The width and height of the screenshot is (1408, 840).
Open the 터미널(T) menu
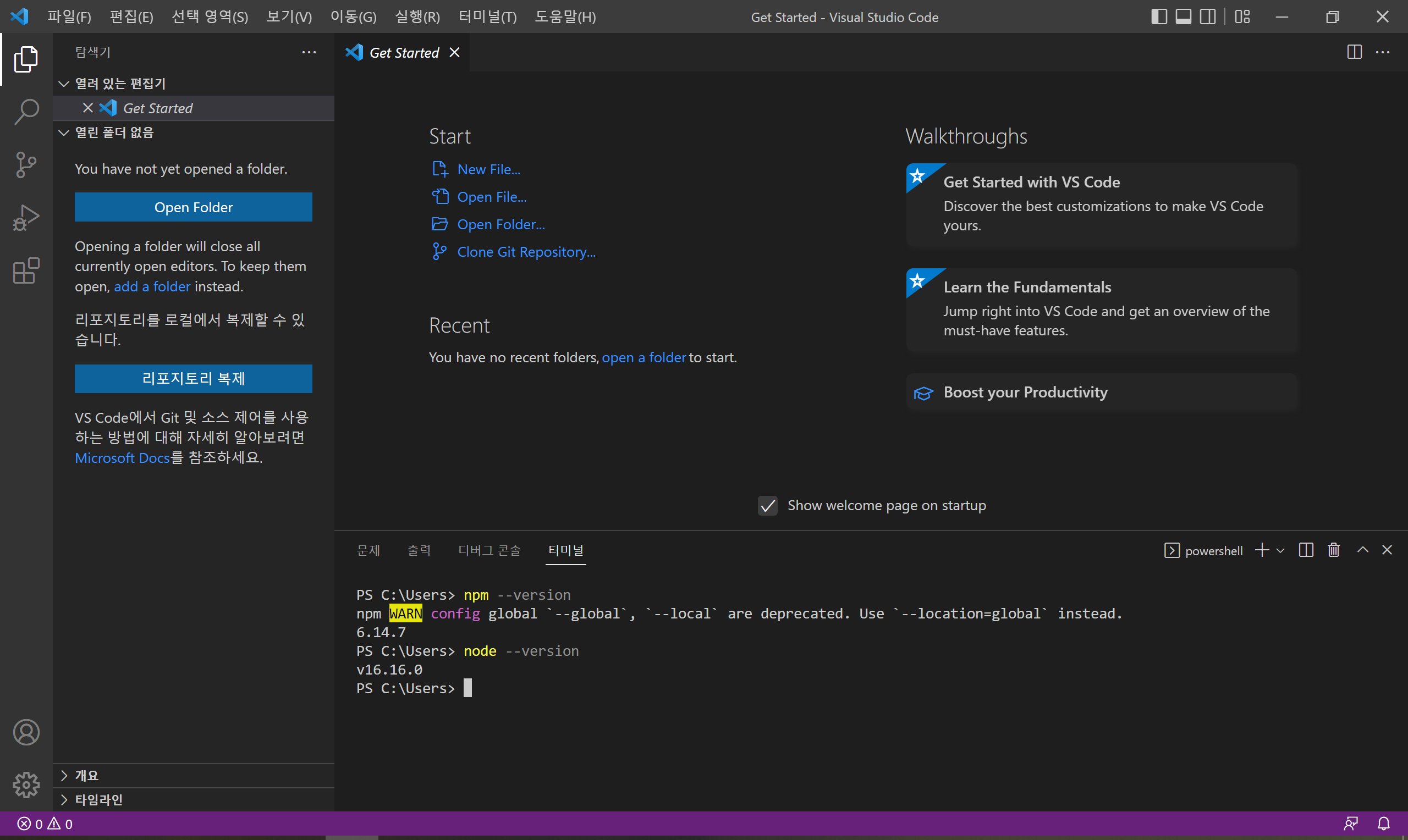(x=487, y=17)
